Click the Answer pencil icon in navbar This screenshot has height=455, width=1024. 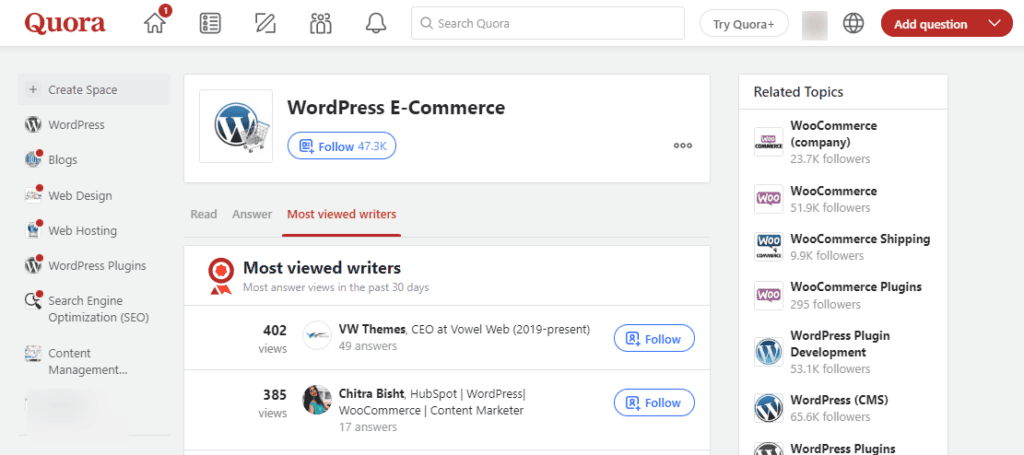coord(265,23)
